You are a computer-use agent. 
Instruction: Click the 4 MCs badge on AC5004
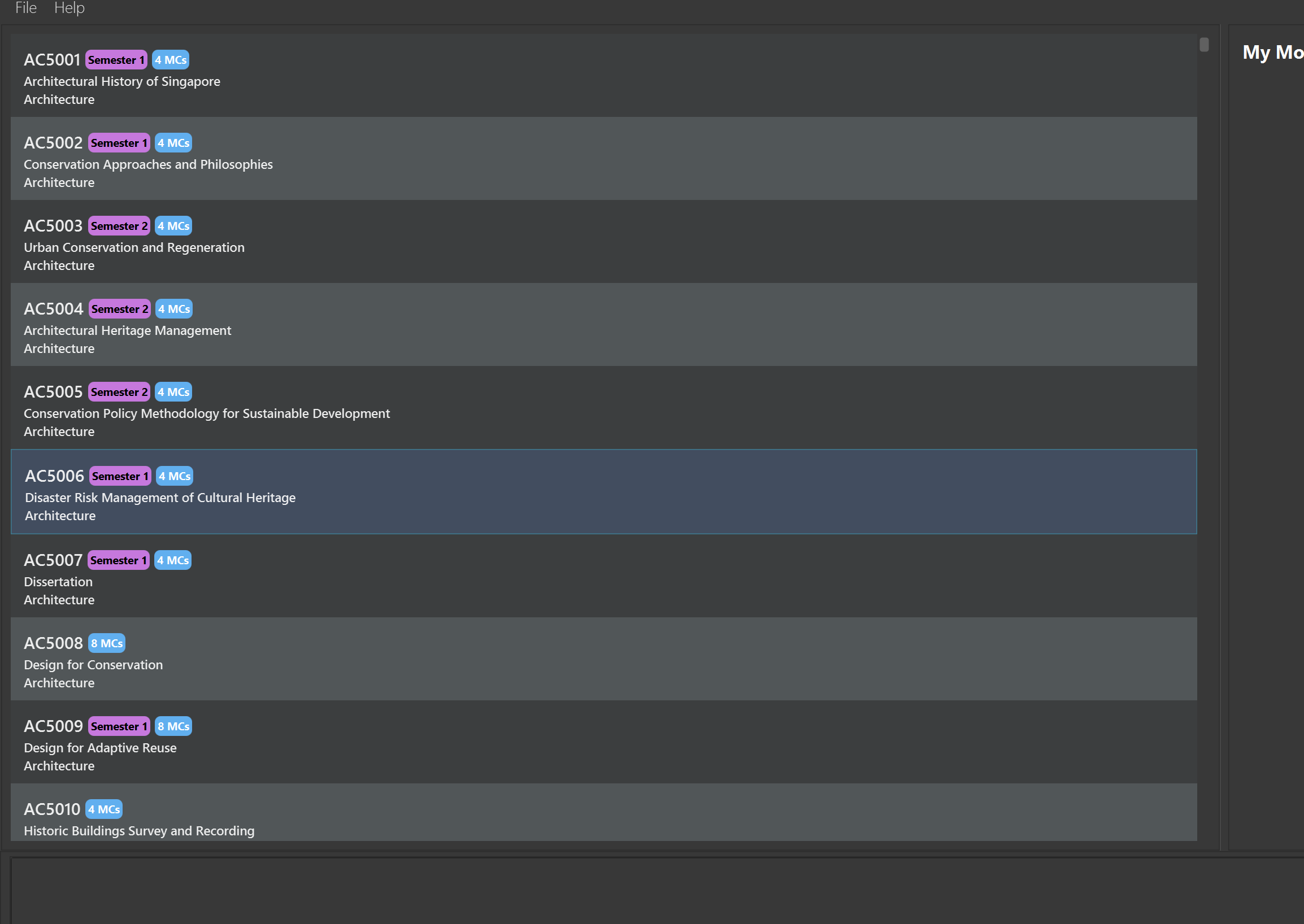click(173, 309)
